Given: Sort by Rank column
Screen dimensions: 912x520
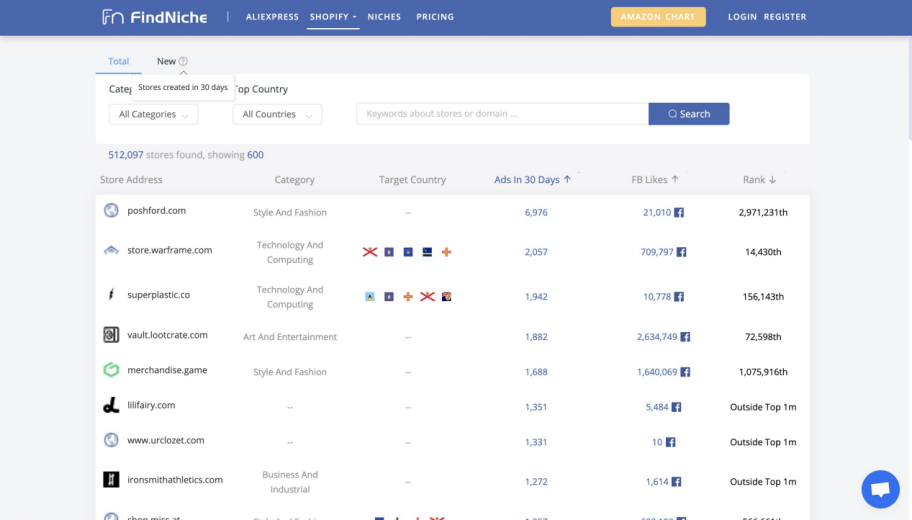Looking at the screenshot, I should click(x=759, y=180).
